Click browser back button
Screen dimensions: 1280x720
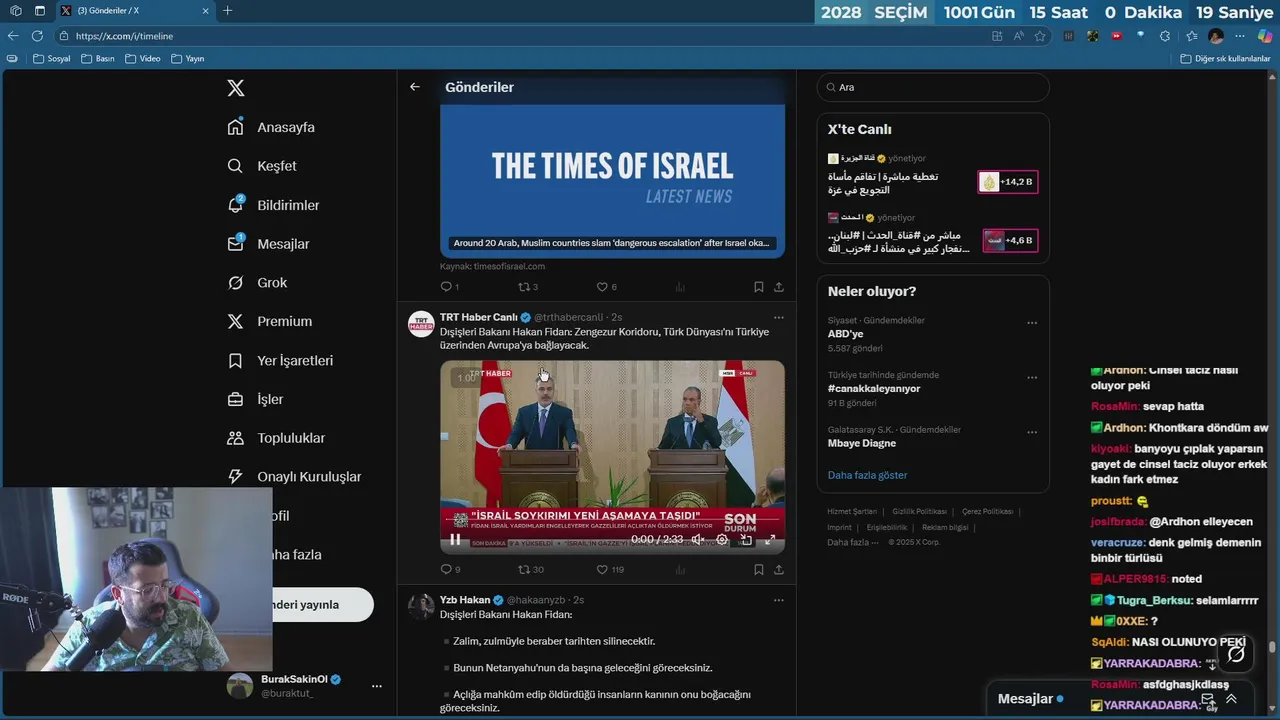15,36
